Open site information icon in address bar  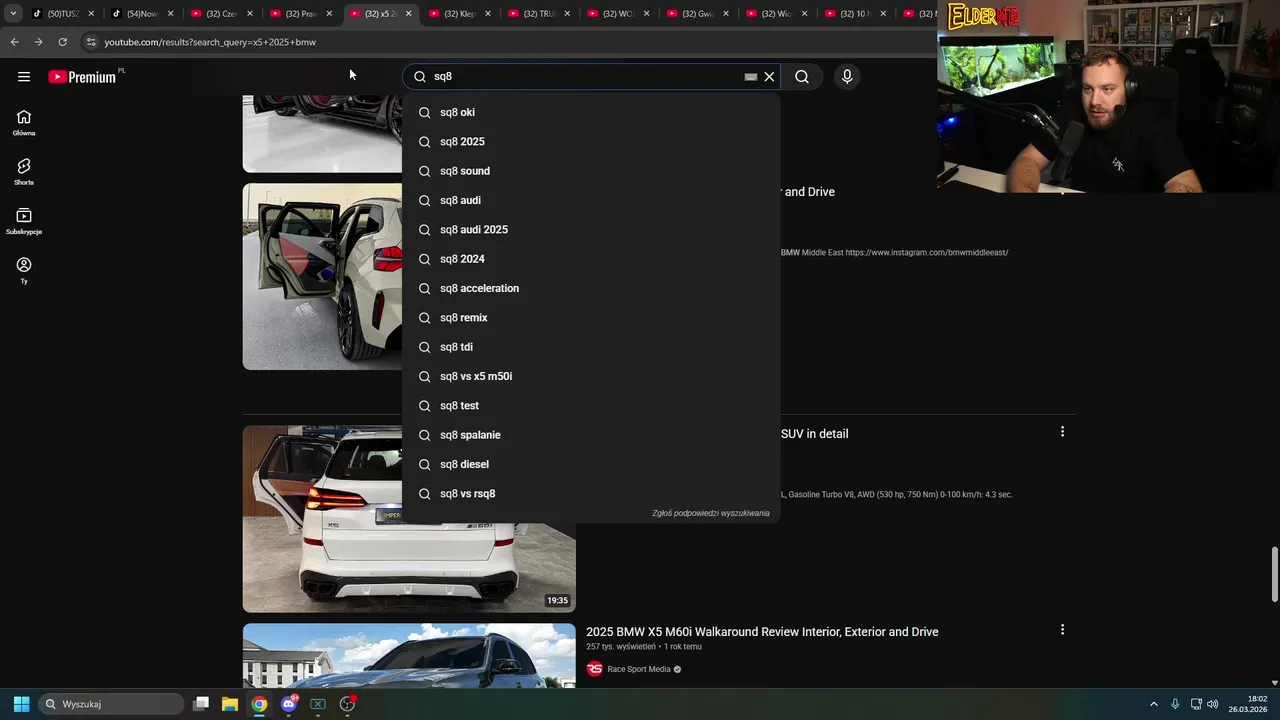91,42
